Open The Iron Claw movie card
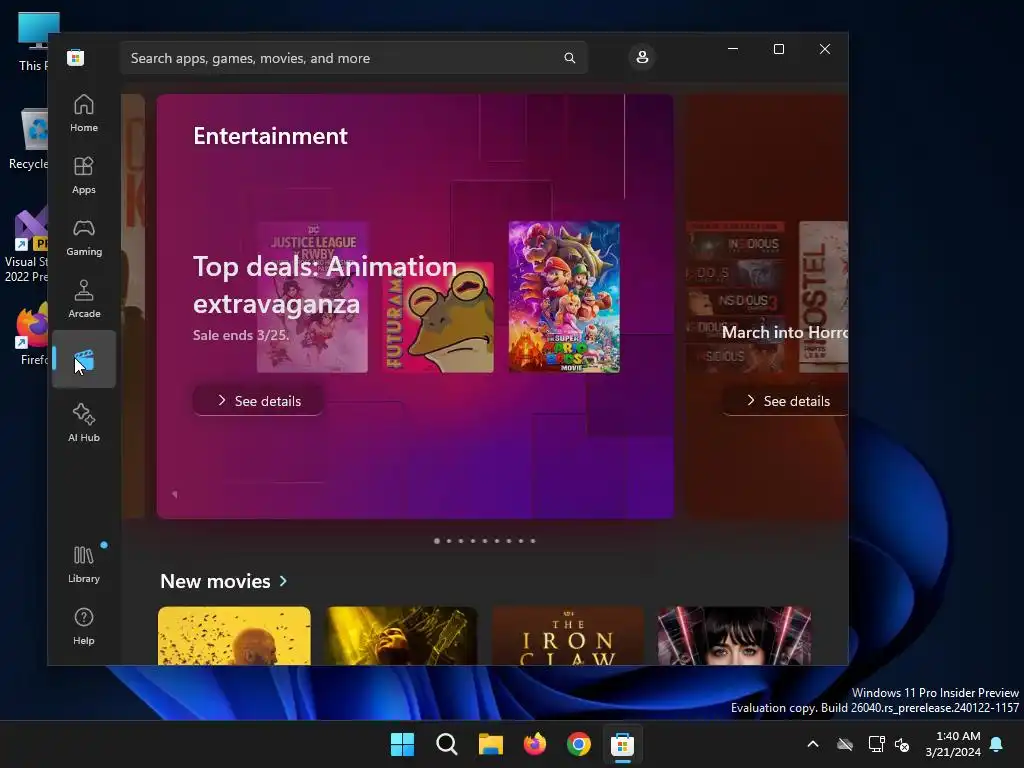This screenshot has width=1024, height=768. click(x=568, y=635)
